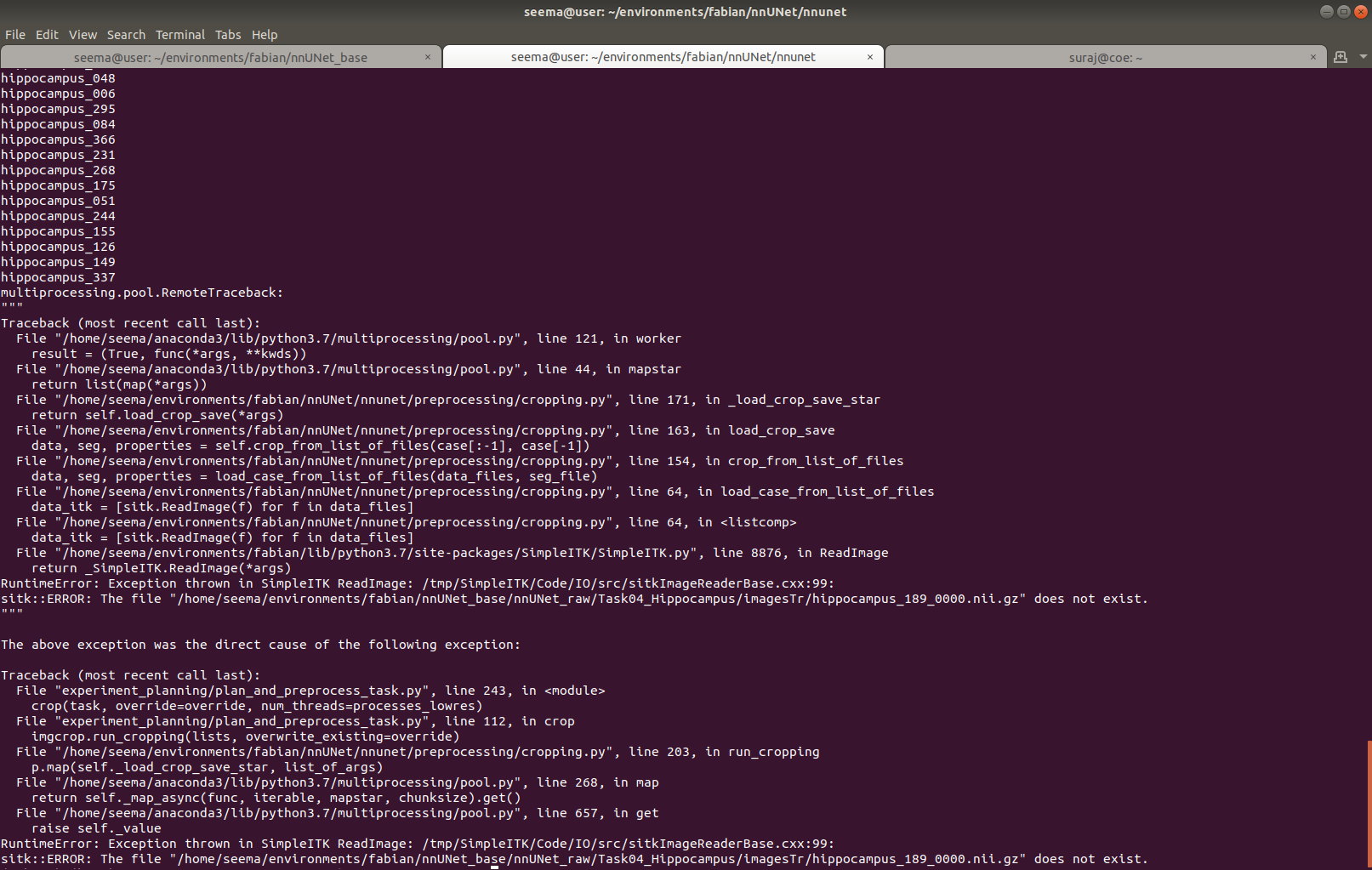The image size is (1372, 870).
Task: Click the line hippocampus_295
Action: pos(58,109)
